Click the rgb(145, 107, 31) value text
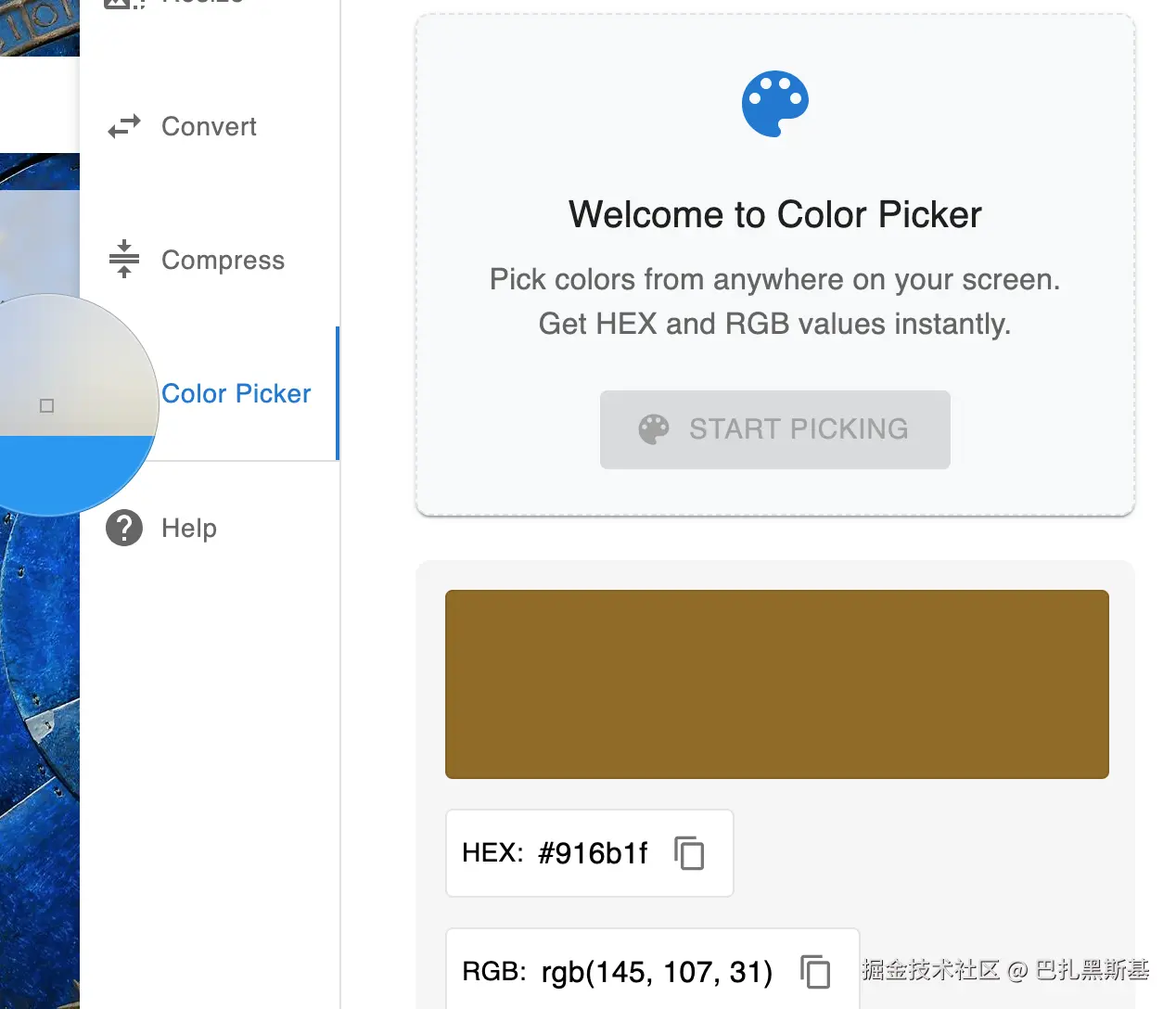1176x1009 pixels. pos(657,972)
